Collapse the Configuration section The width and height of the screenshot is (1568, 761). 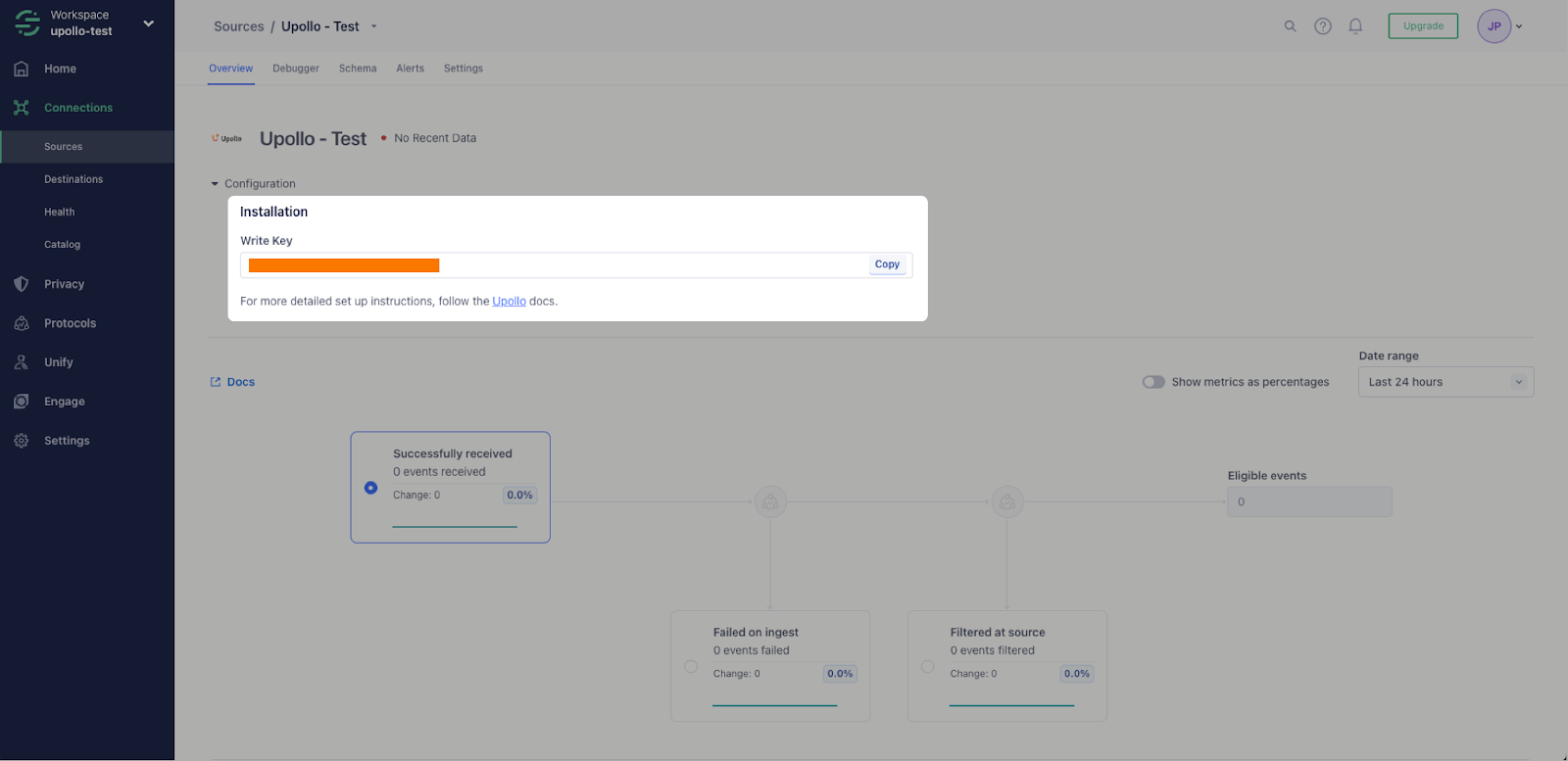[x=253, y=183]
